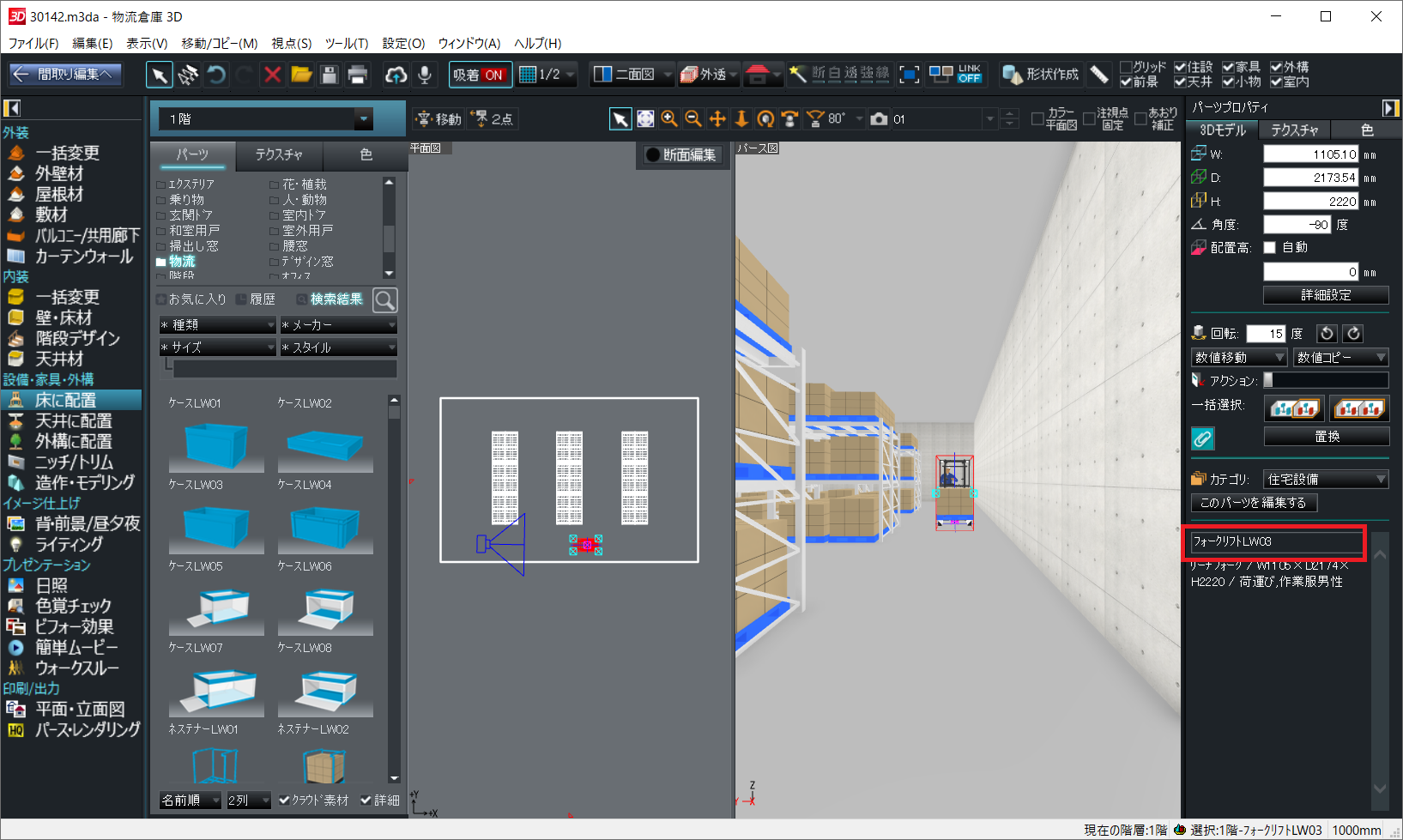Switch to the テクスチャ tab in parts panel

(279, 154)
